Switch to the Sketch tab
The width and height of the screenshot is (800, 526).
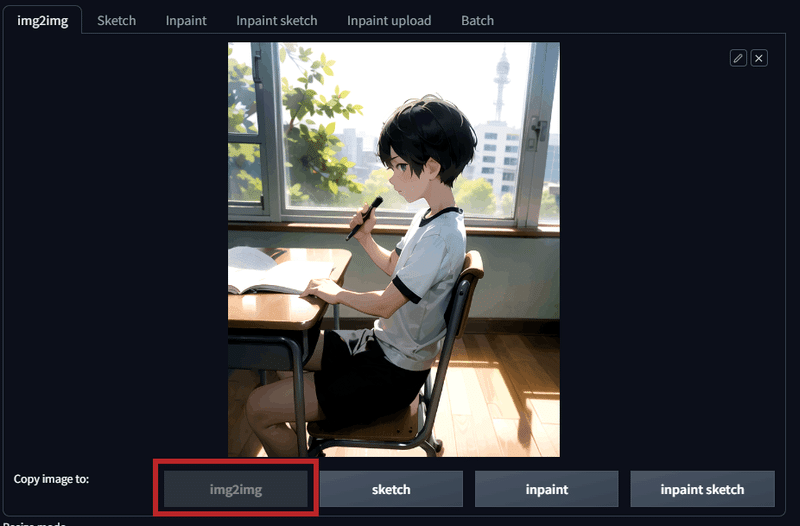[116, 20]
